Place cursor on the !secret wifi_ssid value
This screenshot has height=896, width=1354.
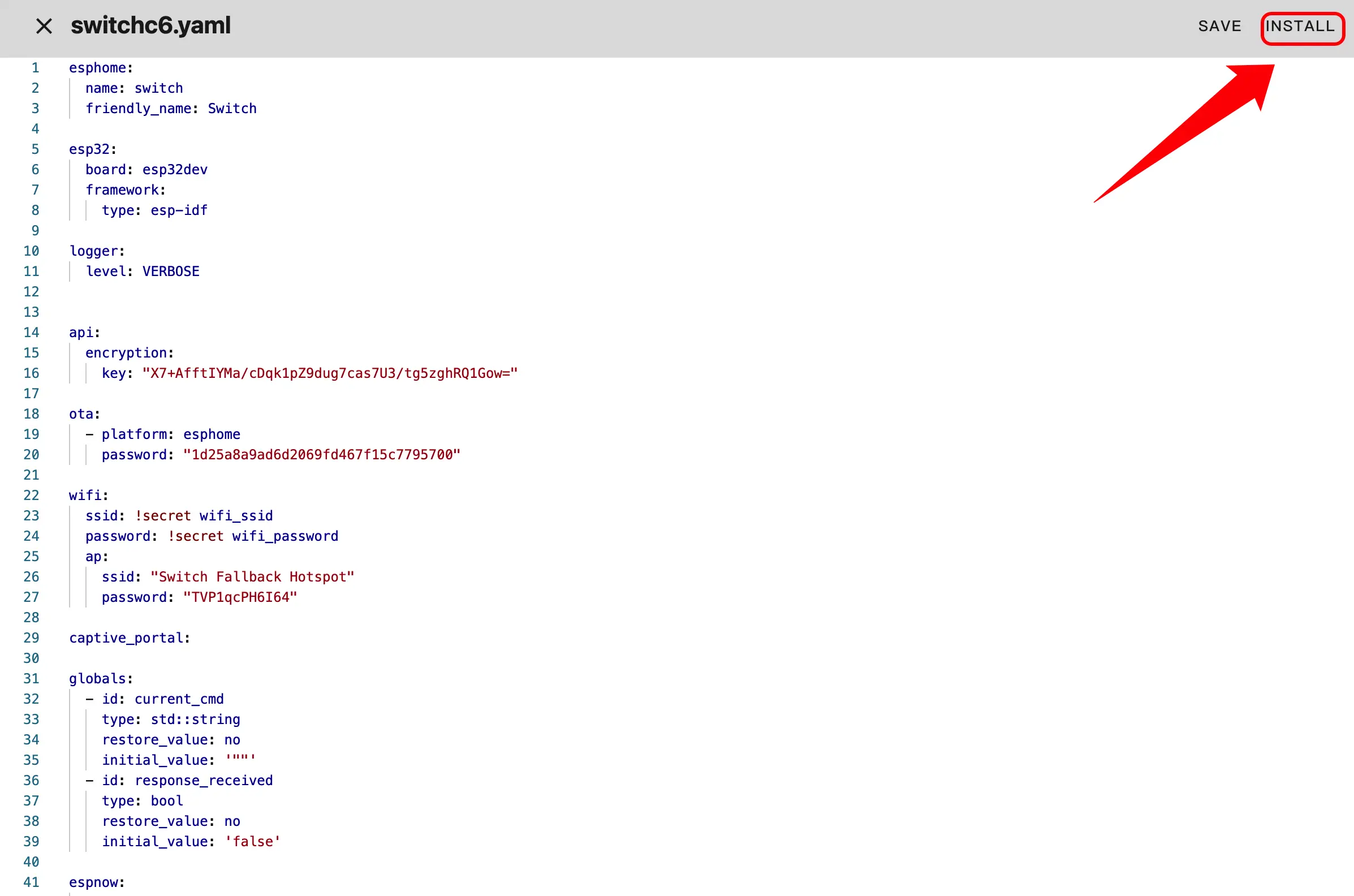(204, 516)
